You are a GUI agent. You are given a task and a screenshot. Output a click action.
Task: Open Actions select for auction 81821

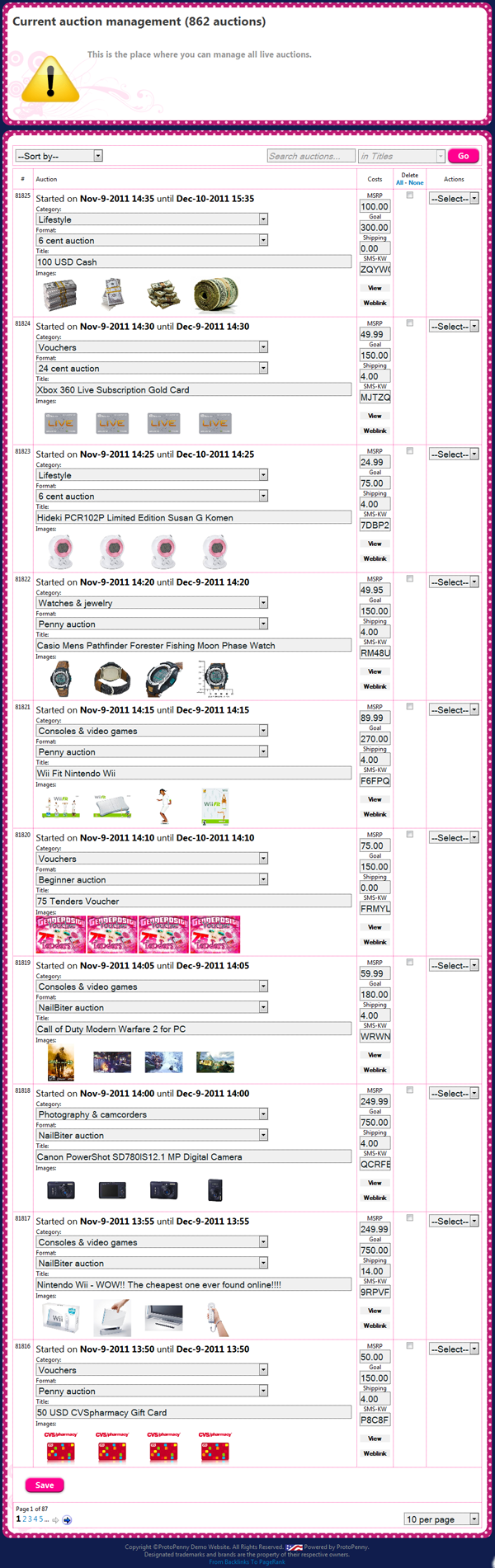454,710
